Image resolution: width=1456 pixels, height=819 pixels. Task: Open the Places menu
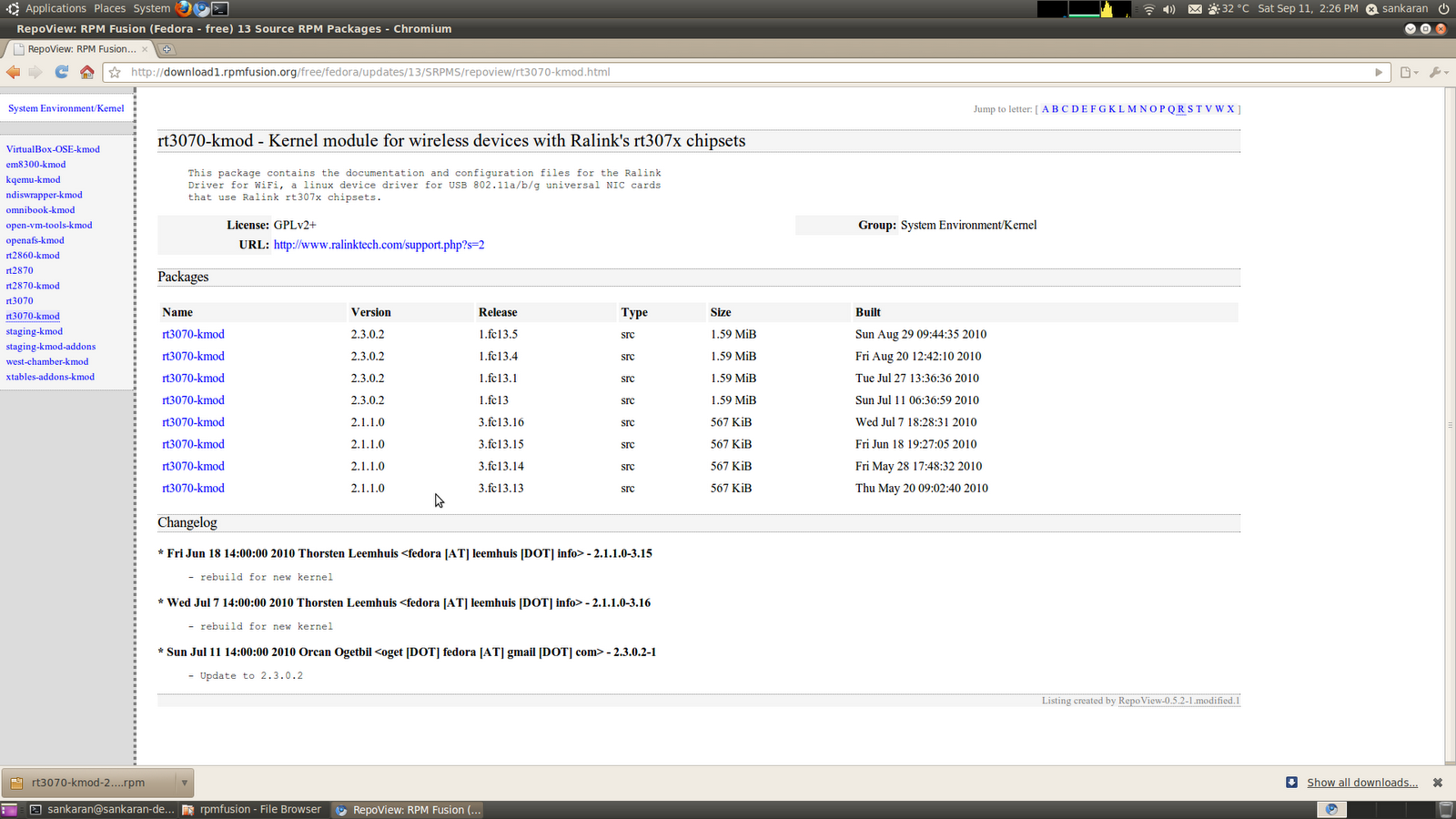(110, 8)
